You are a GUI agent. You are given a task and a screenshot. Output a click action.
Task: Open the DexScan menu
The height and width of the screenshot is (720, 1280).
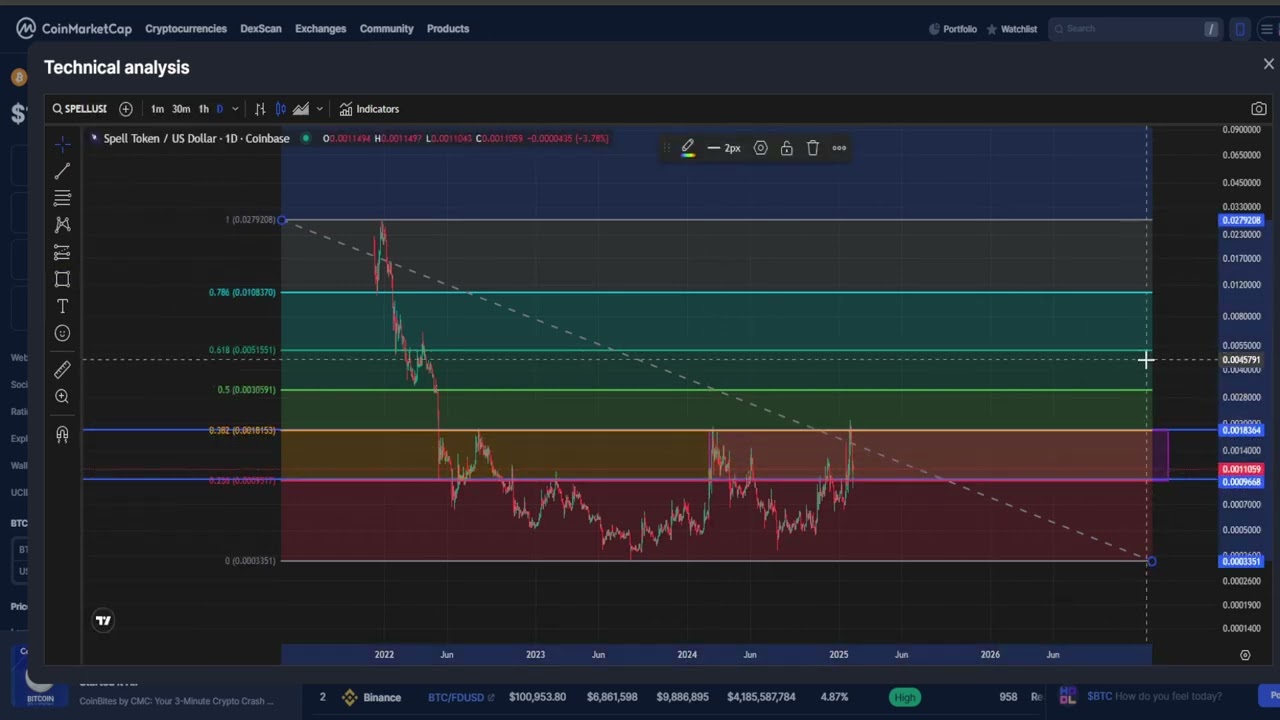(261, 29)
